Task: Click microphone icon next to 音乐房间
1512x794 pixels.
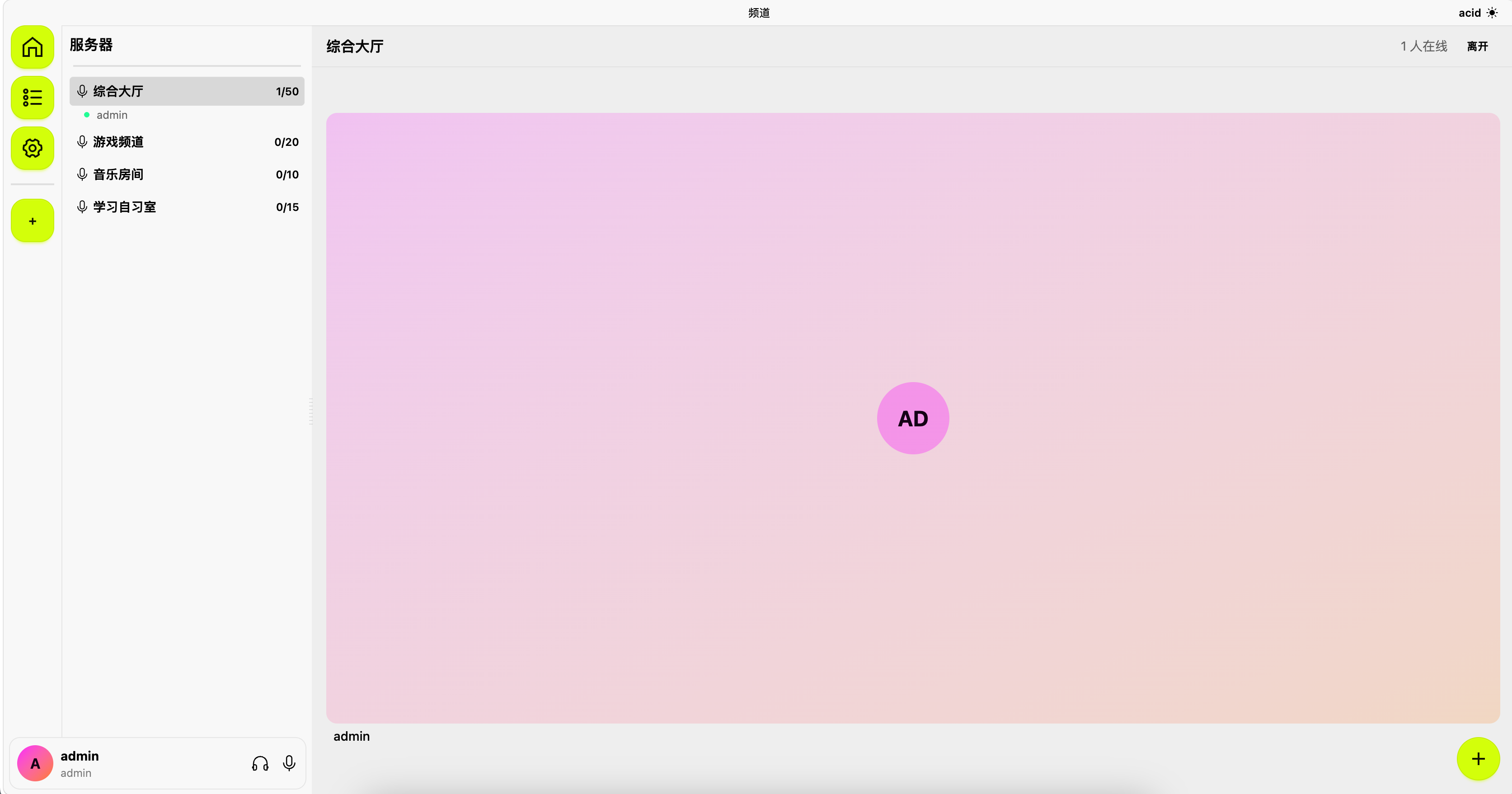Action: tap(82, 174)
